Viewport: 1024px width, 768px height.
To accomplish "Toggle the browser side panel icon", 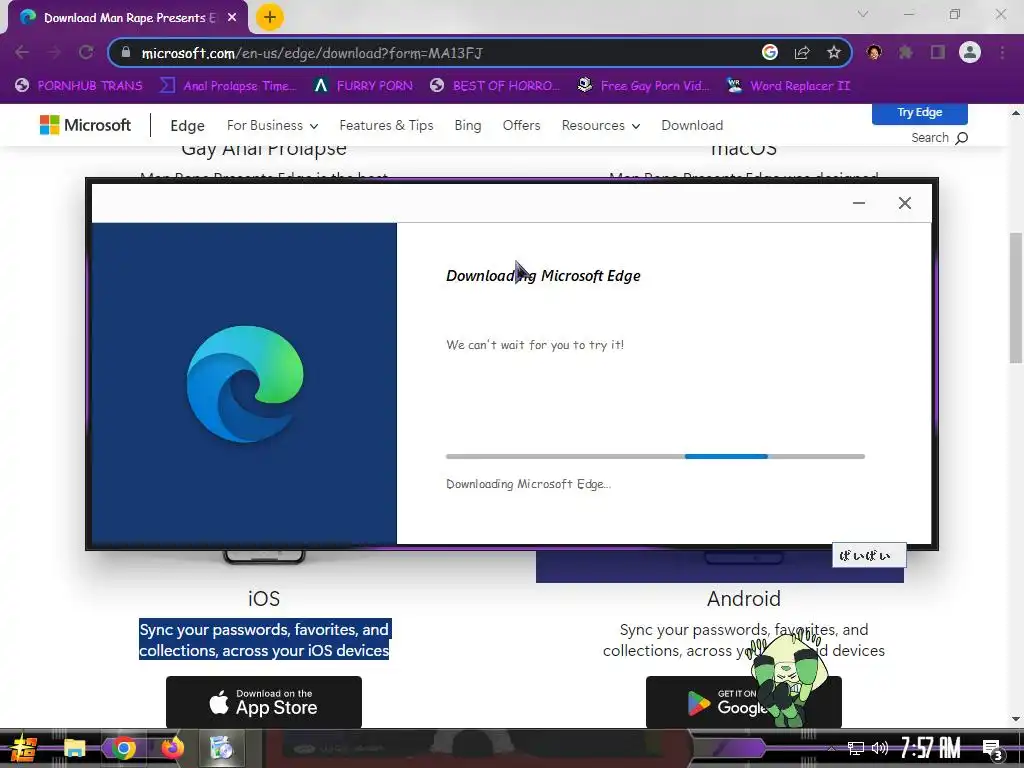I will (938, 52).
